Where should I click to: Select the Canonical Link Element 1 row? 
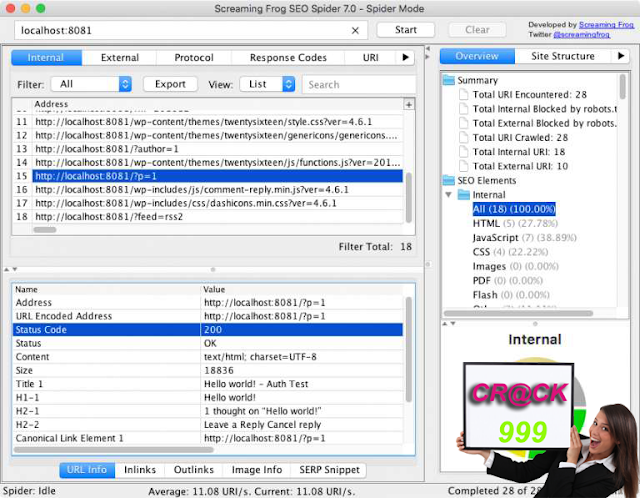[208, 438]
